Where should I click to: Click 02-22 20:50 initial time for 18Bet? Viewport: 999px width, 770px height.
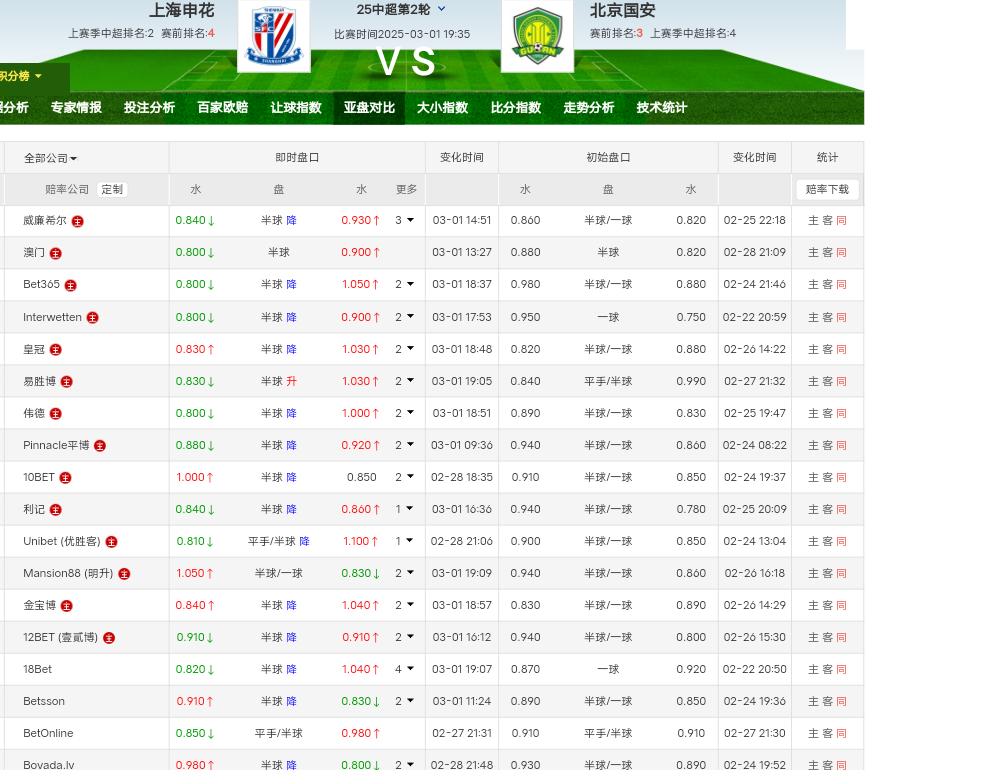pos(754,669)
